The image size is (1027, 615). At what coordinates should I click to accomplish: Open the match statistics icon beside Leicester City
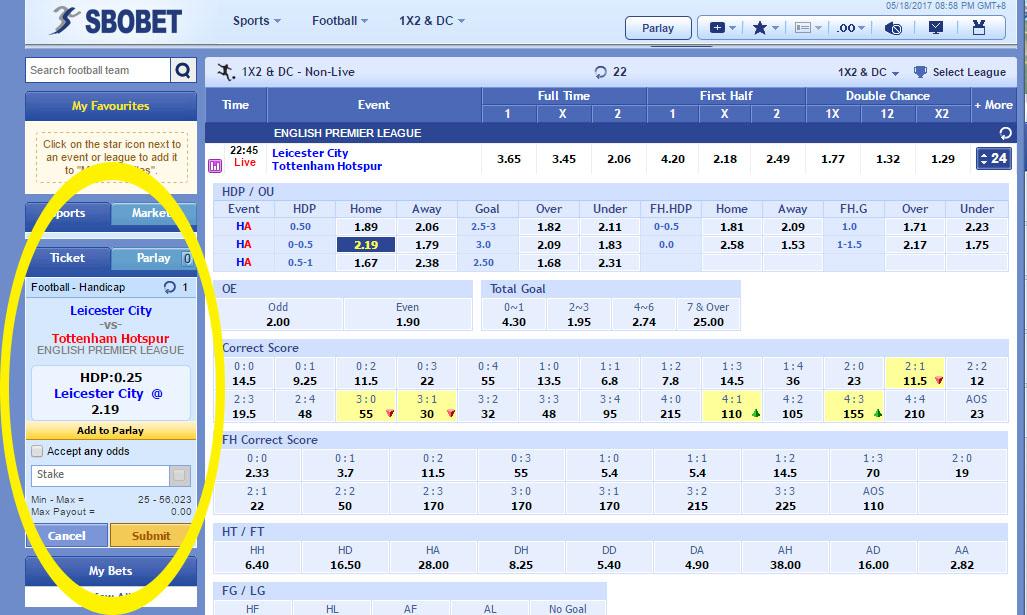tap(215, 166)
